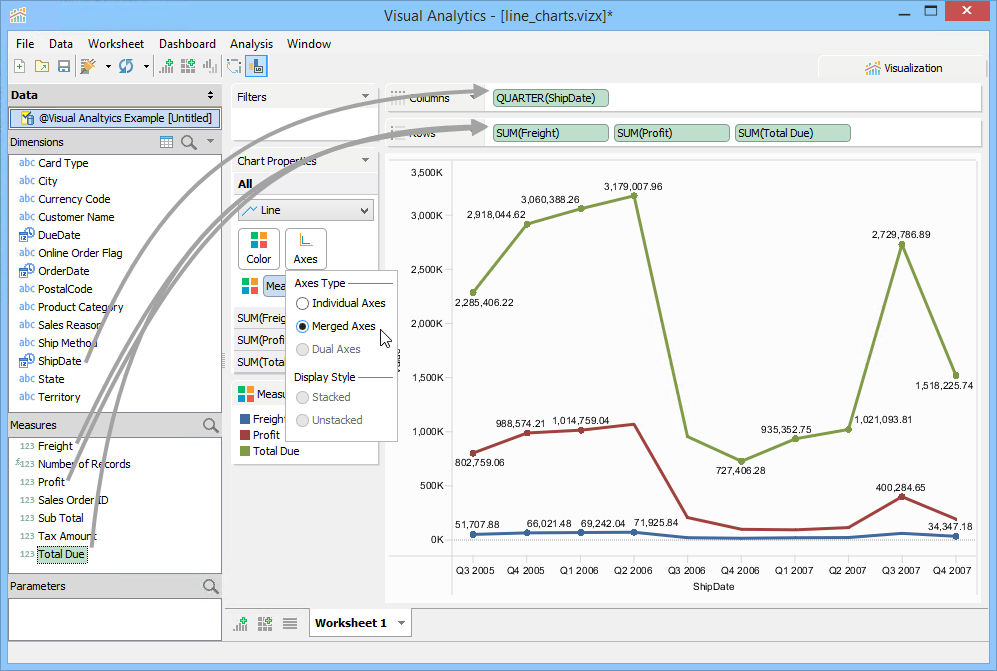Add new dashboard via toolbar grid icon

point(188,66)
